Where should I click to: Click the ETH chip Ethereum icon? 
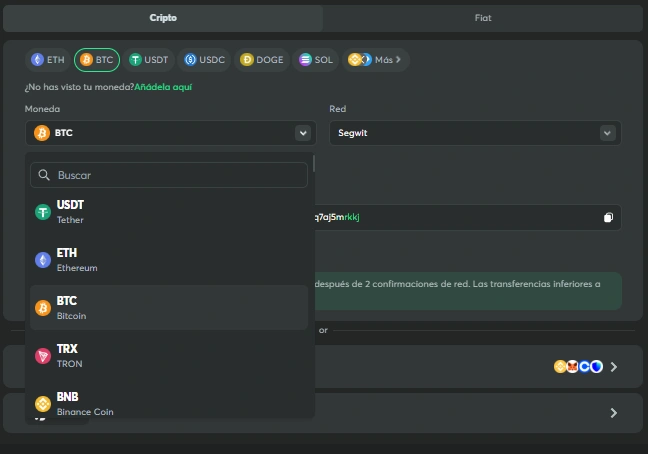click(38, 60)
